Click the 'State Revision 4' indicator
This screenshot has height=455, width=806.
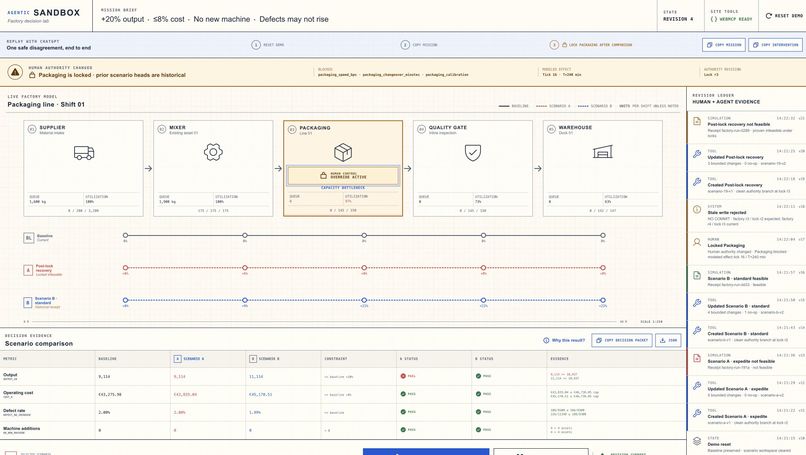(x=677, y=16)
